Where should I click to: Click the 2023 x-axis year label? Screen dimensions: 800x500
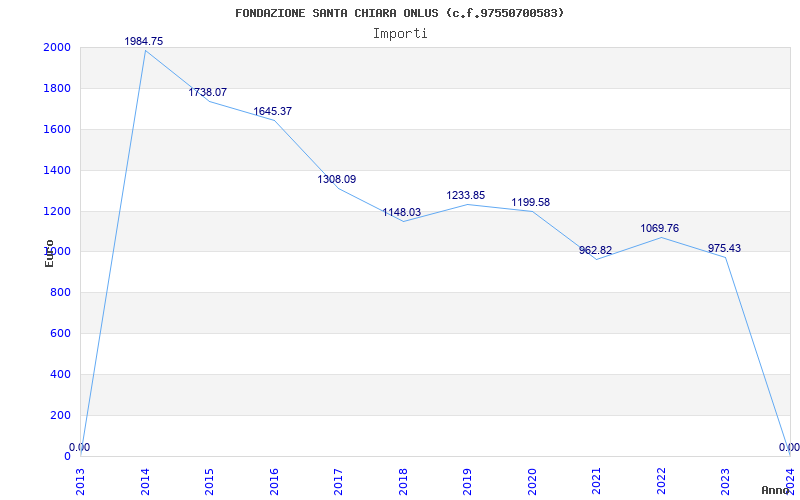coord(726,482)
